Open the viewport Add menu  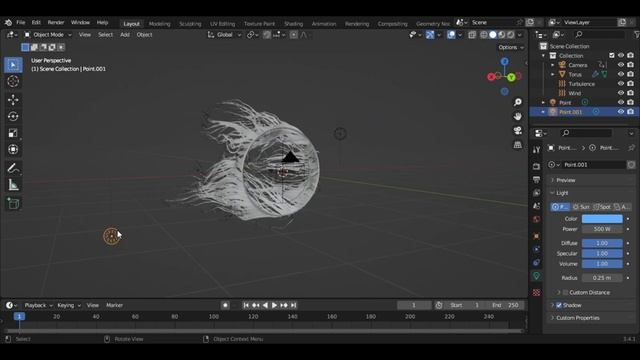click(125, 35)
